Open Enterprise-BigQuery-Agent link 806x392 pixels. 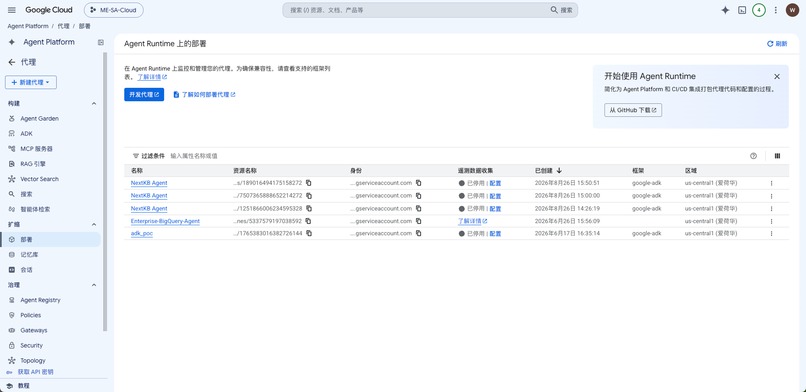click(165, 221)
